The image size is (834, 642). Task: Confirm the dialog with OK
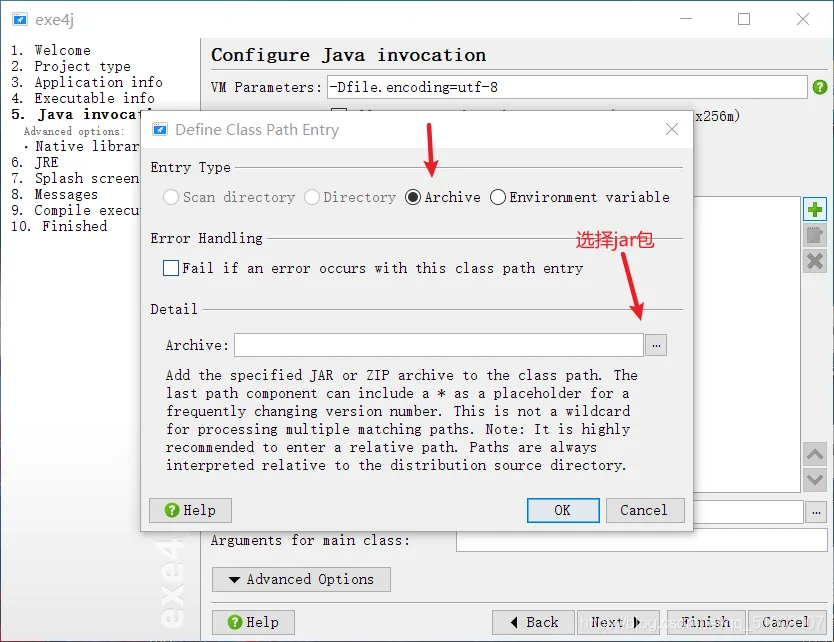563,511
